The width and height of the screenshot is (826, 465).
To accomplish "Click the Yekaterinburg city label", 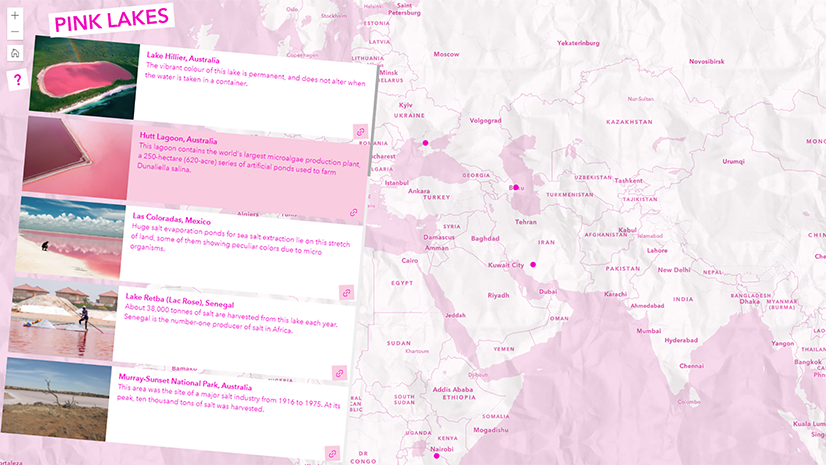I will click(x=578, y=43).
